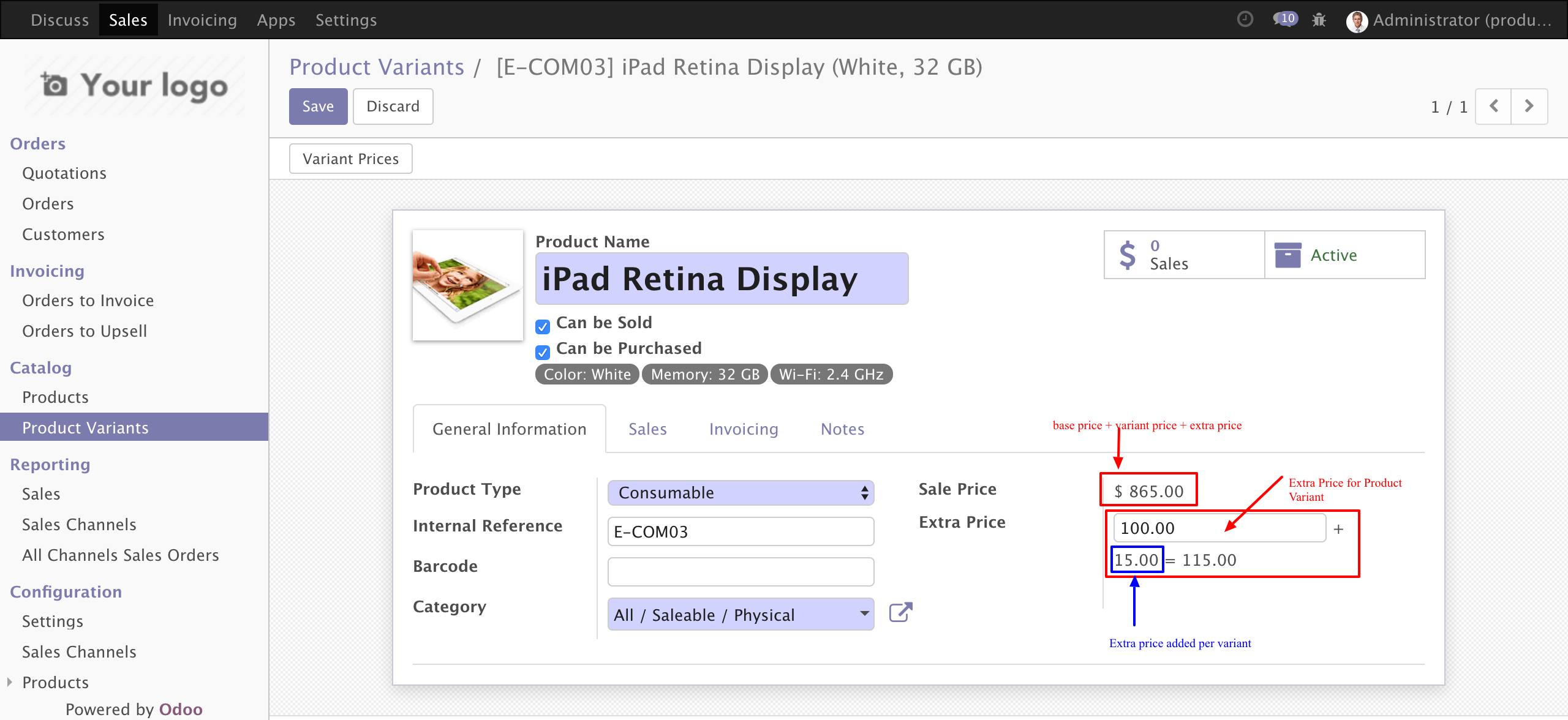Switch to the Invoicing tab

click(x=744, y=429)
